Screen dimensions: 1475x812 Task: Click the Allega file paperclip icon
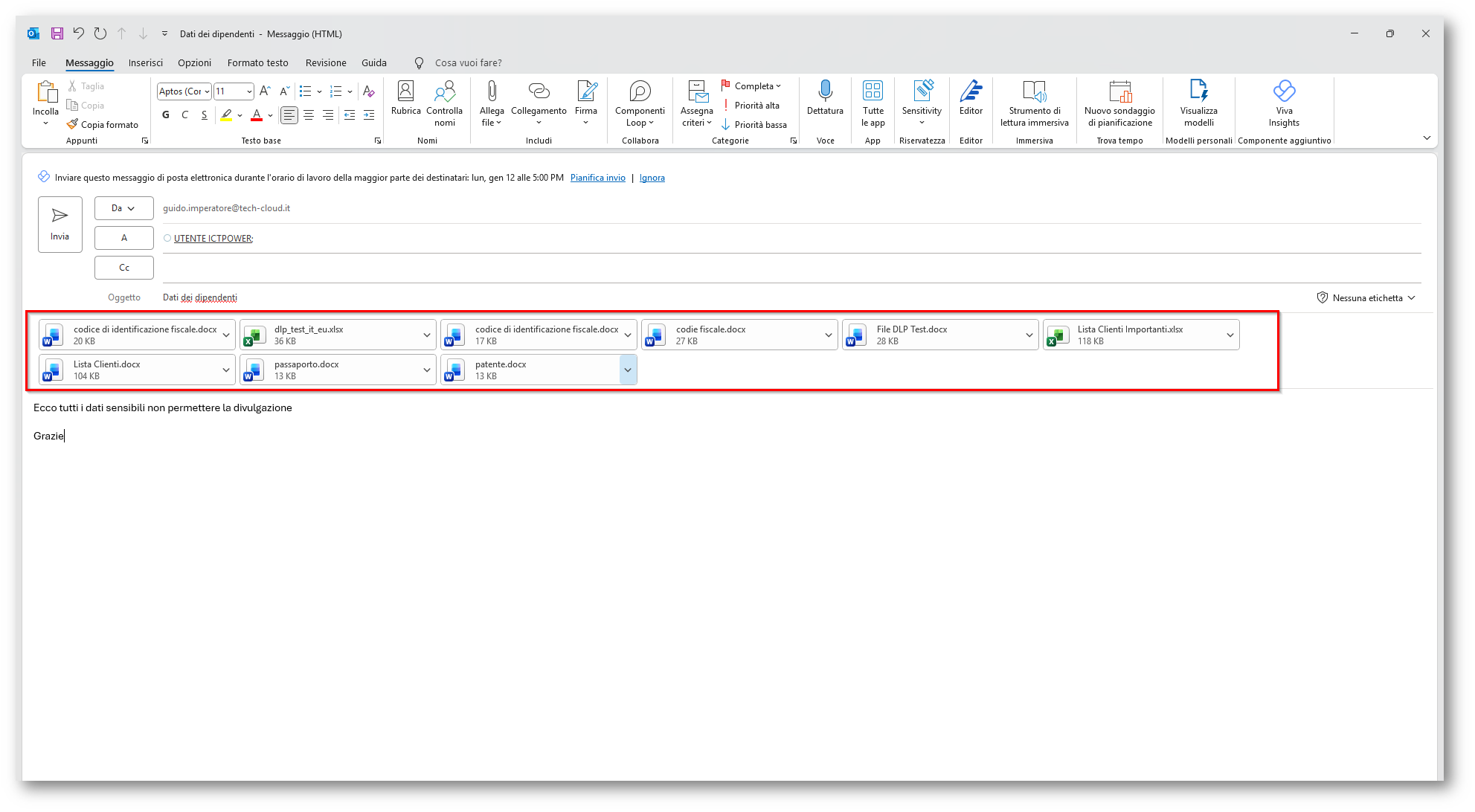[x=491, y=92]
